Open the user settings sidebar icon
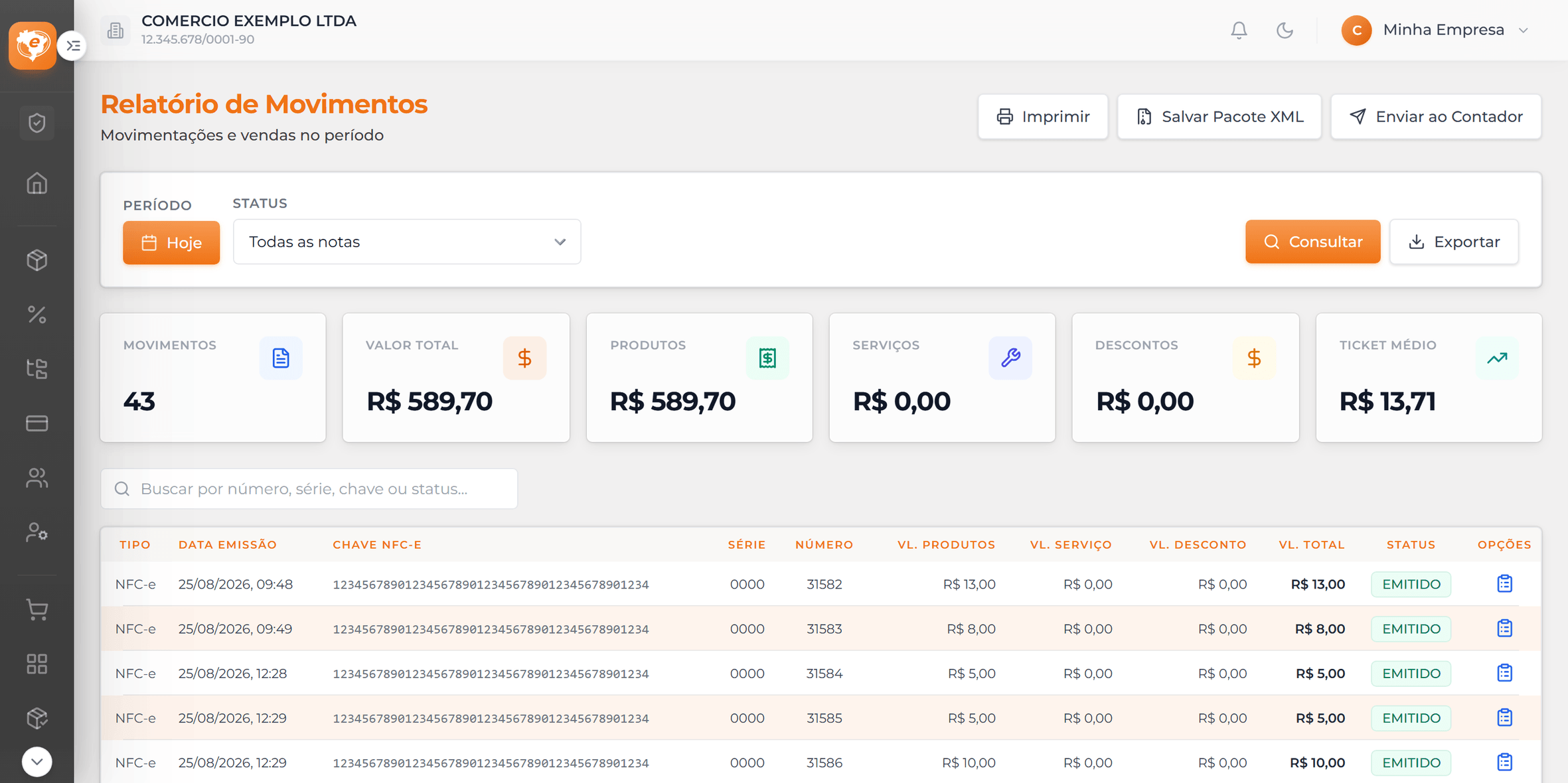This screenshot has width=1568, height=783. [37, 532]
